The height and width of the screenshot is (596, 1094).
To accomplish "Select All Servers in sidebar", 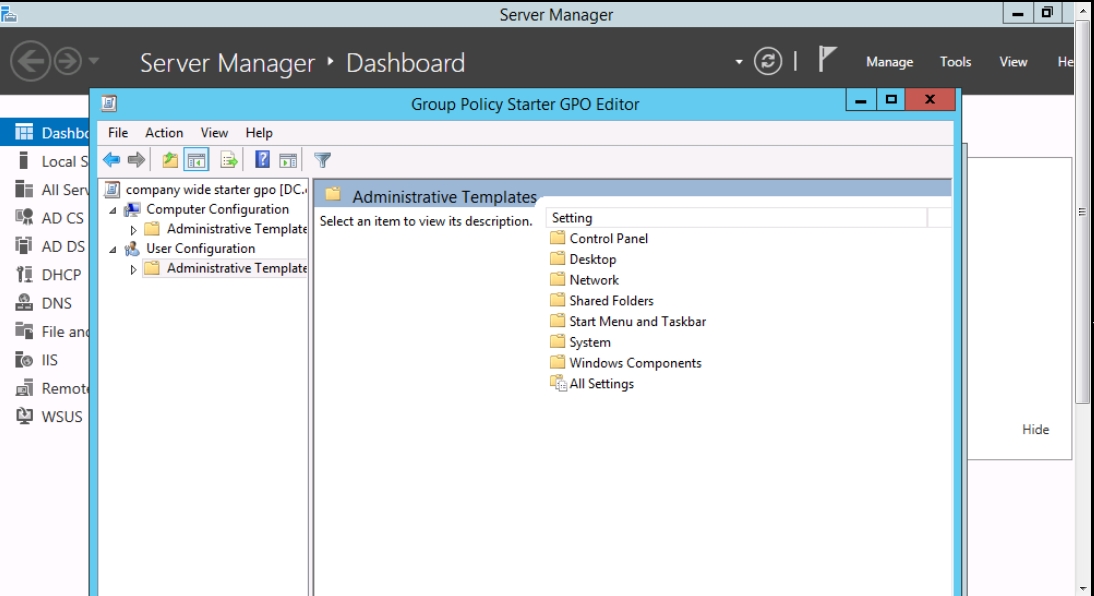I will tap(45, 190).
